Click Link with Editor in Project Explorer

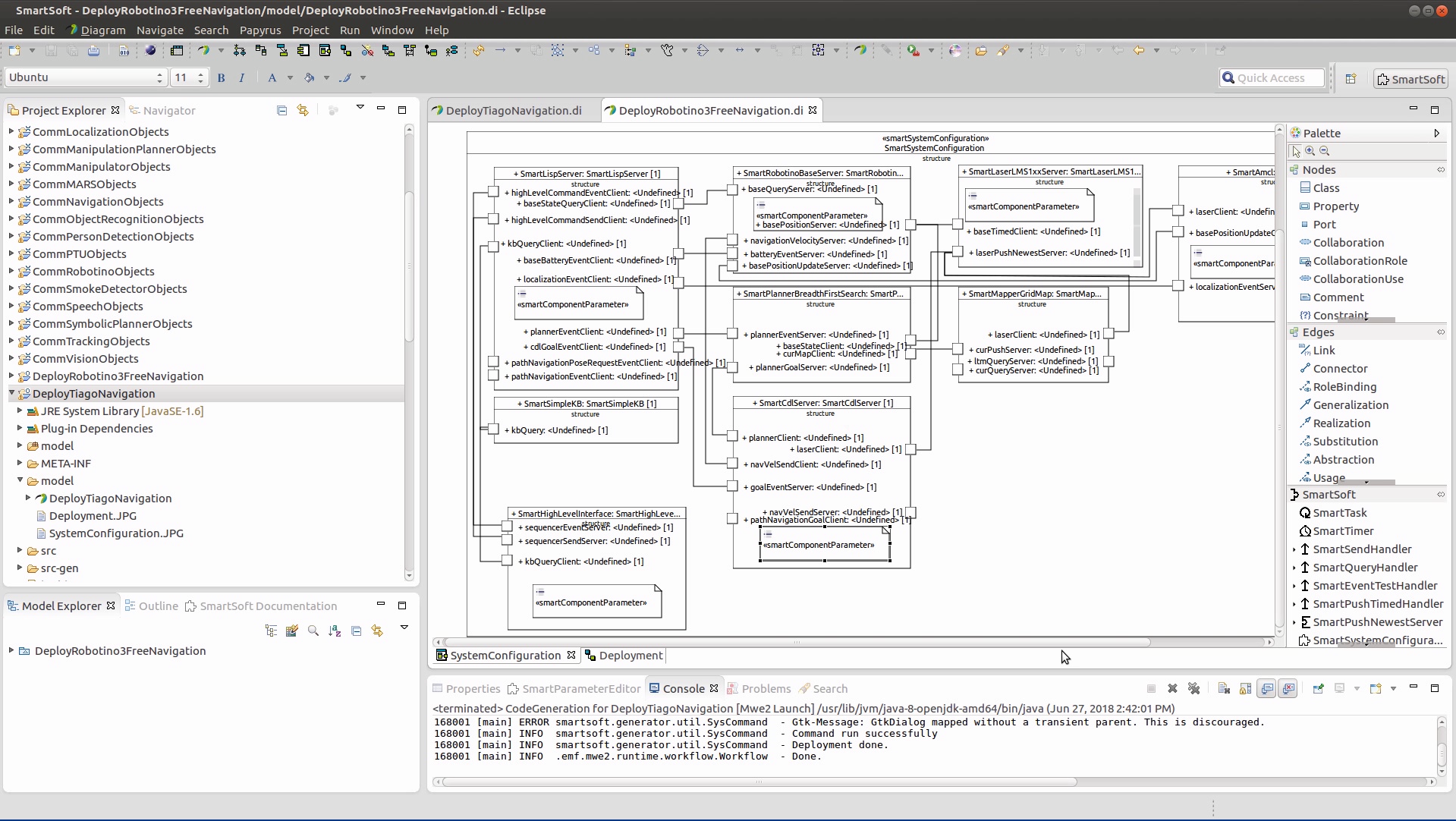click(303, 111)
